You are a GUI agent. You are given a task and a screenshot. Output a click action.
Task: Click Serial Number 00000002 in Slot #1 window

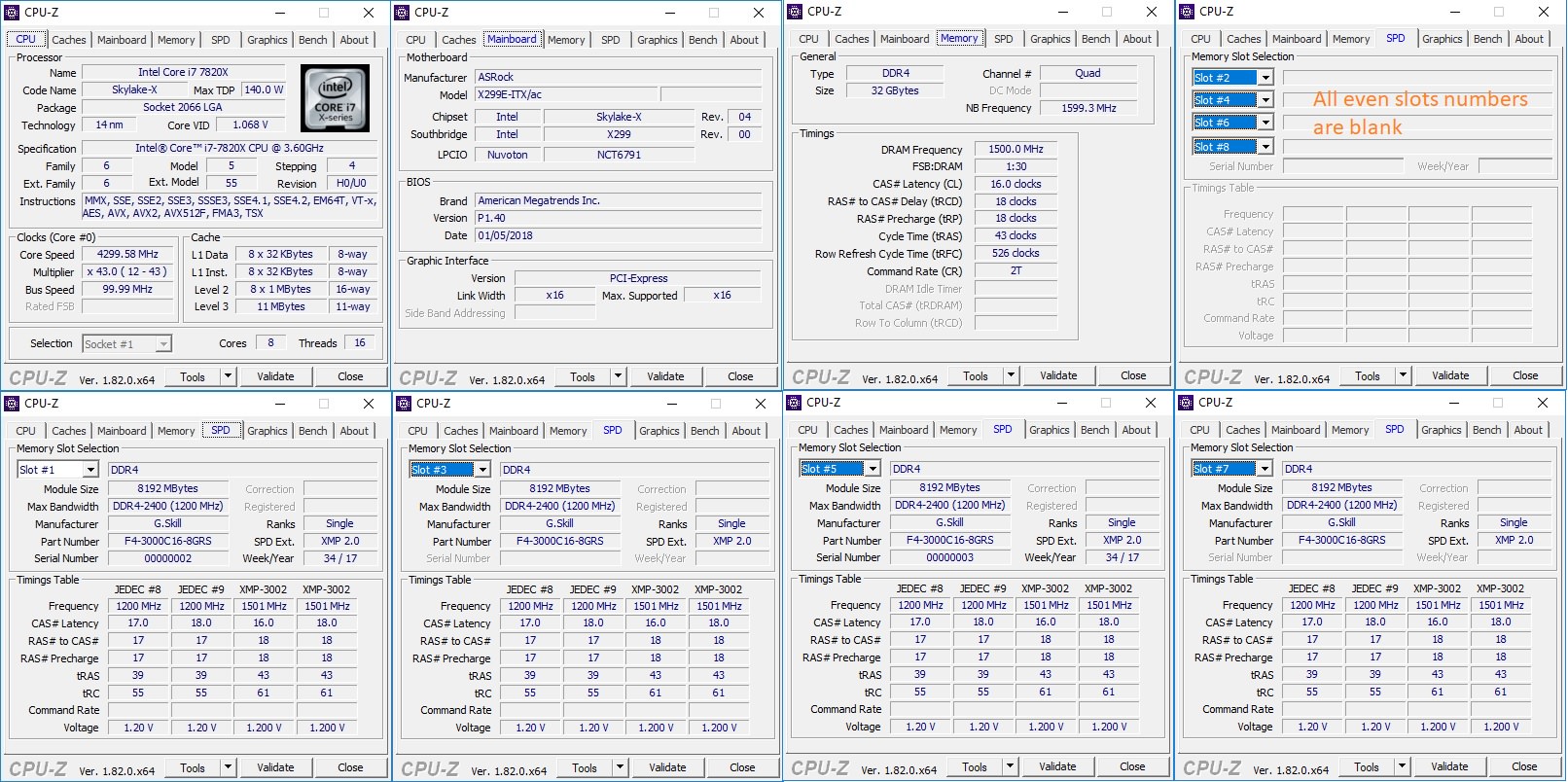click(x=167, y=558)
